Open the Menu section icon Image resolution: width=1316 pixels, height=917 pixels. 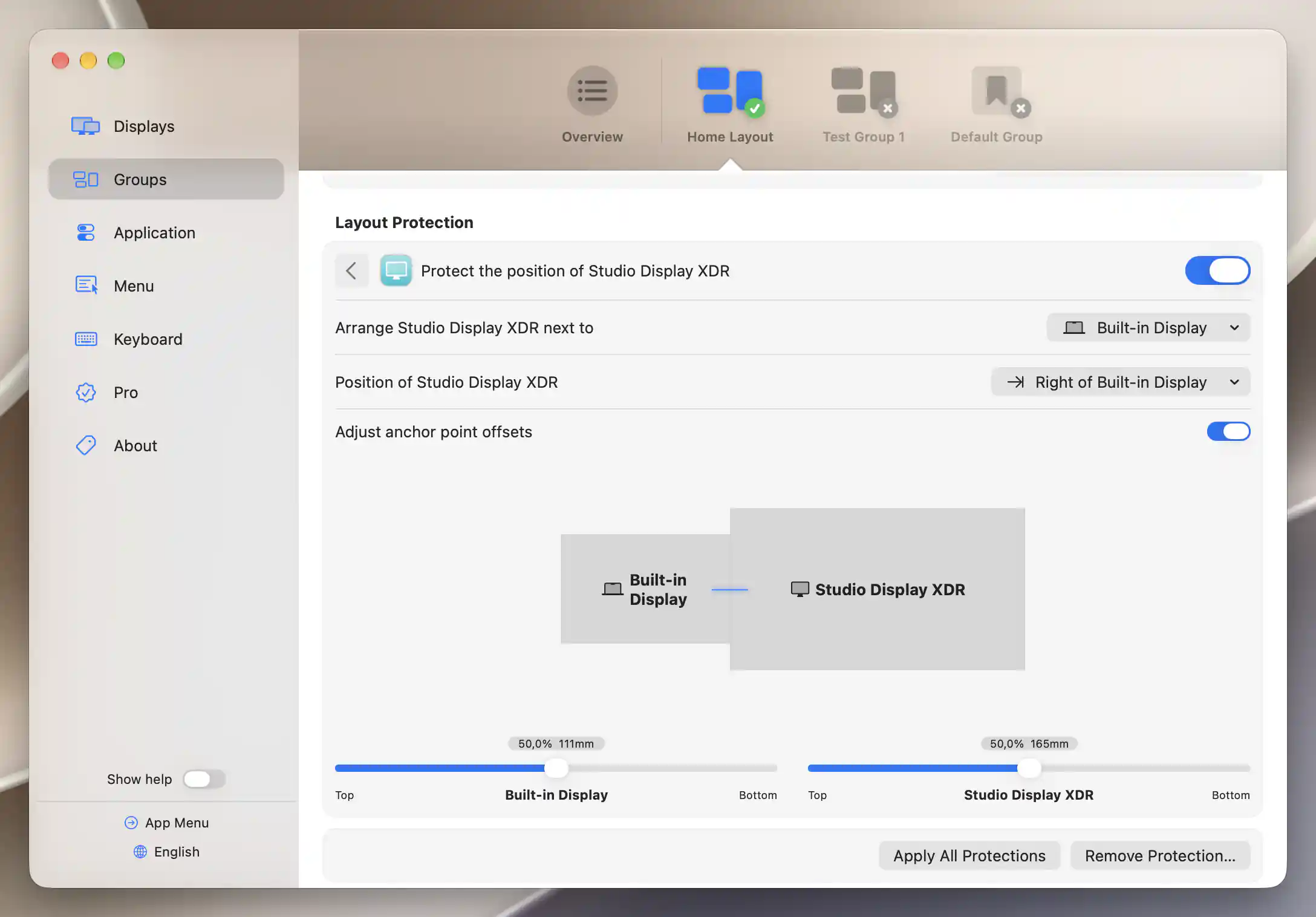pos(86,286)
